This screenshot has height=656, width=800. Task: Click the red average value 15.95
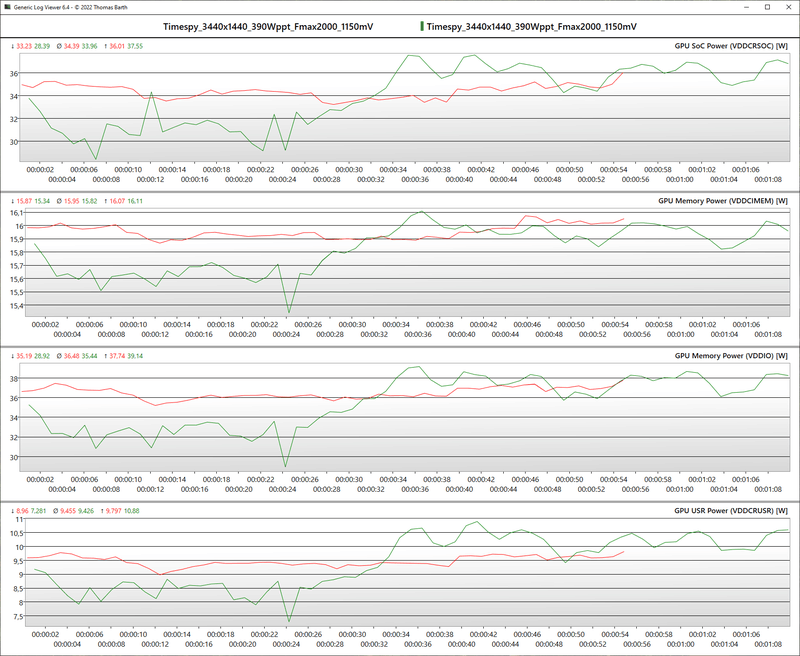71,201
